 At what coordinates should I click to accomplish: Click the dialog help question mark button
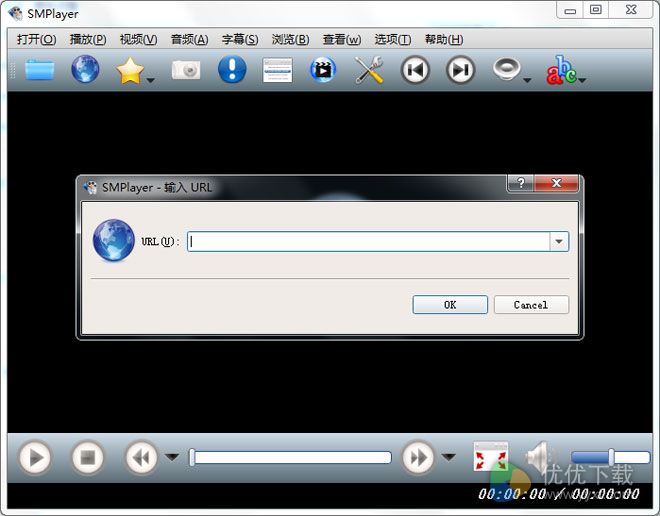(x=521, y=183)
